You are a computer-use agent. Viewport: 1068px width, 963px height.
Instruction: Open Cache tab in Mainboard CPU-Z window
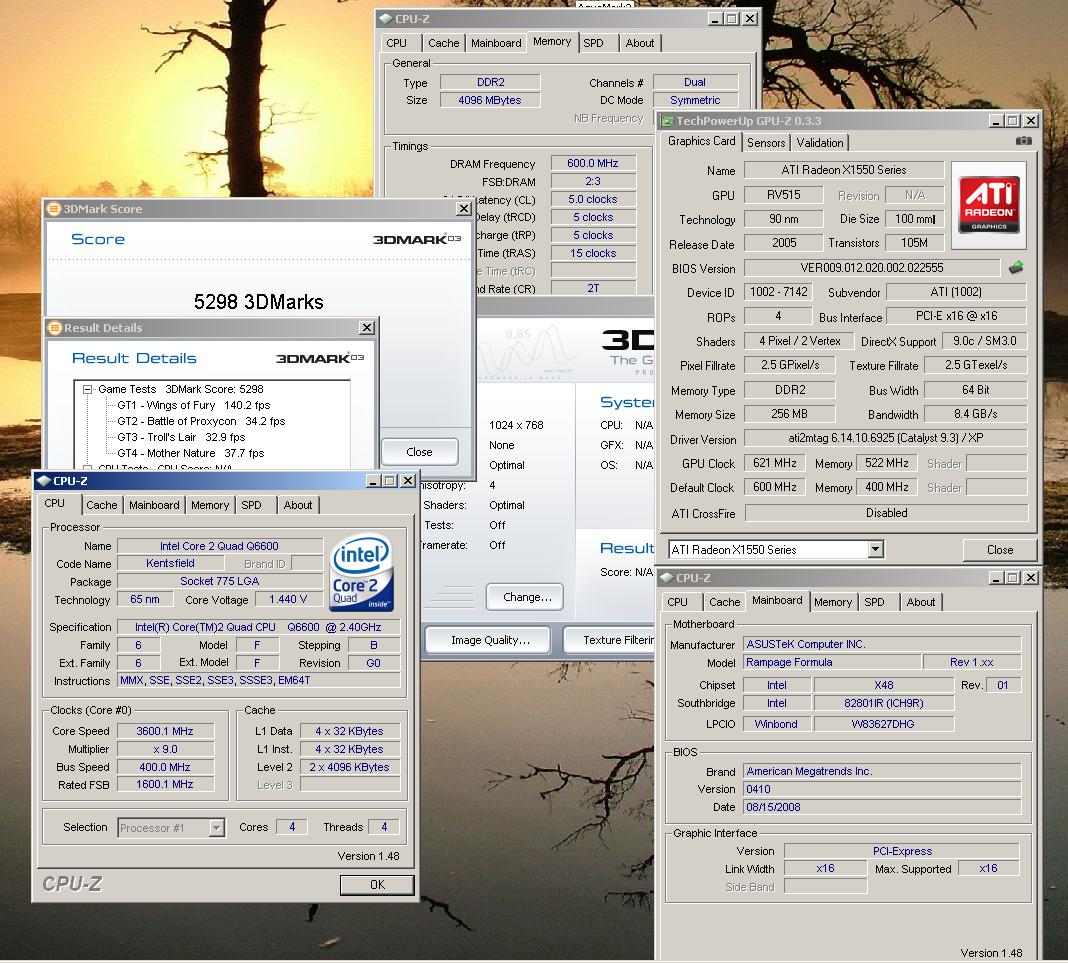click(x=724, y=602)
